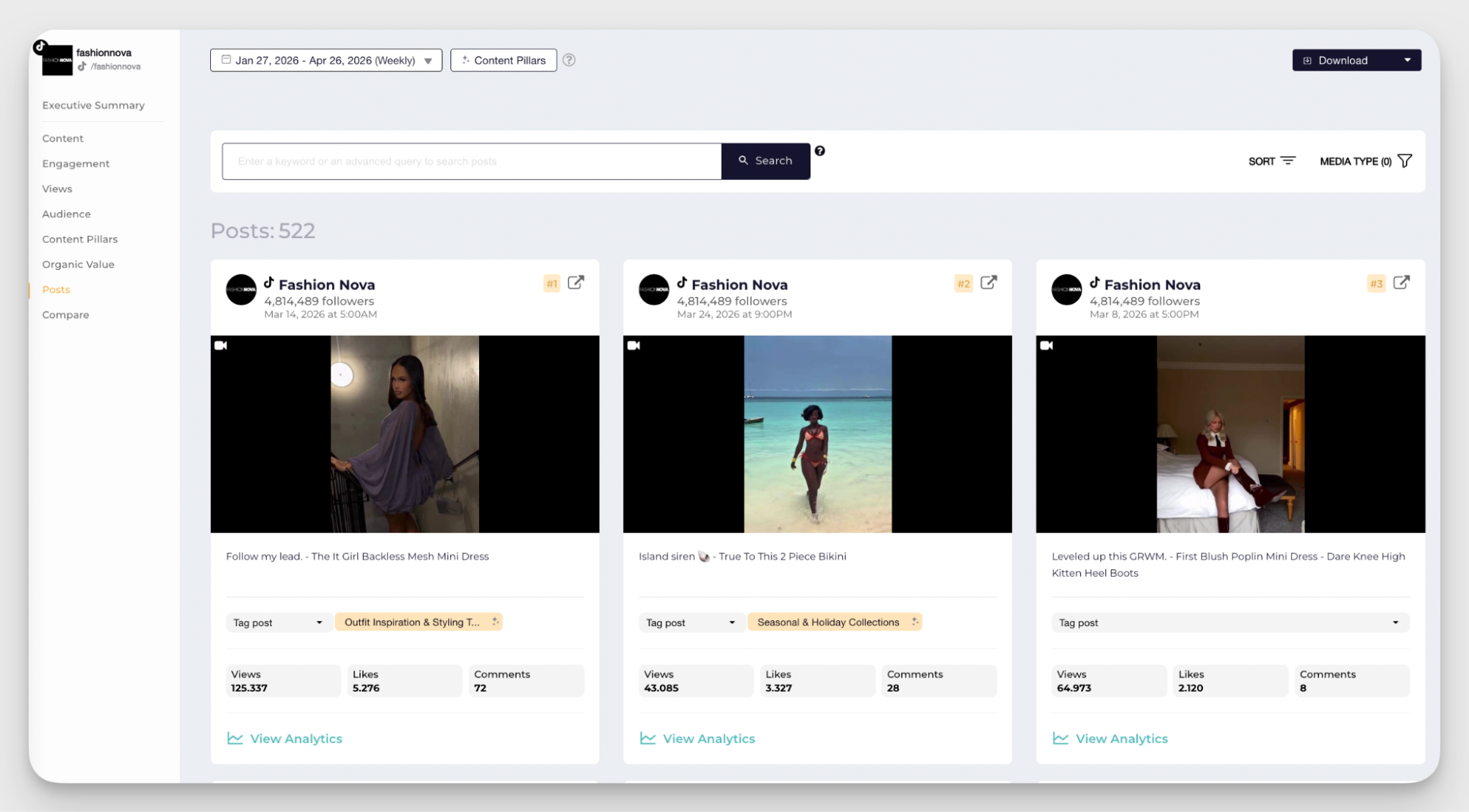The image size is (1469, 812).
Task: Open the GRWM Poplin Mini Dress thumbnail
Action: pos(1231,434)
